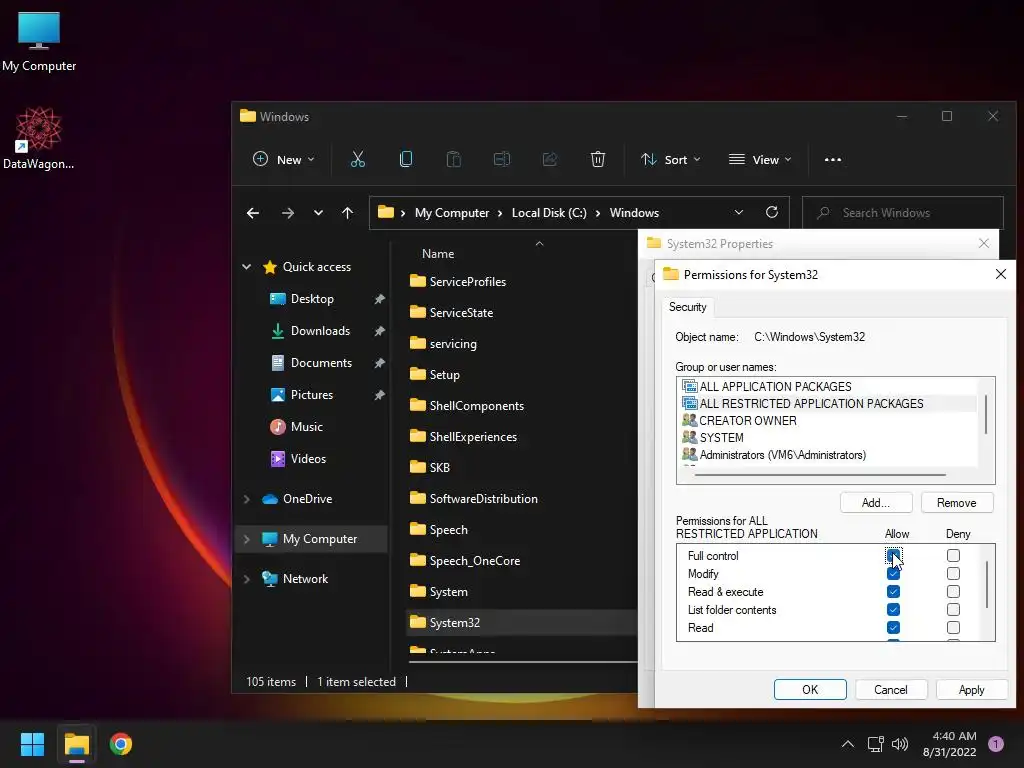Click the Apply button

click(971, 690)
